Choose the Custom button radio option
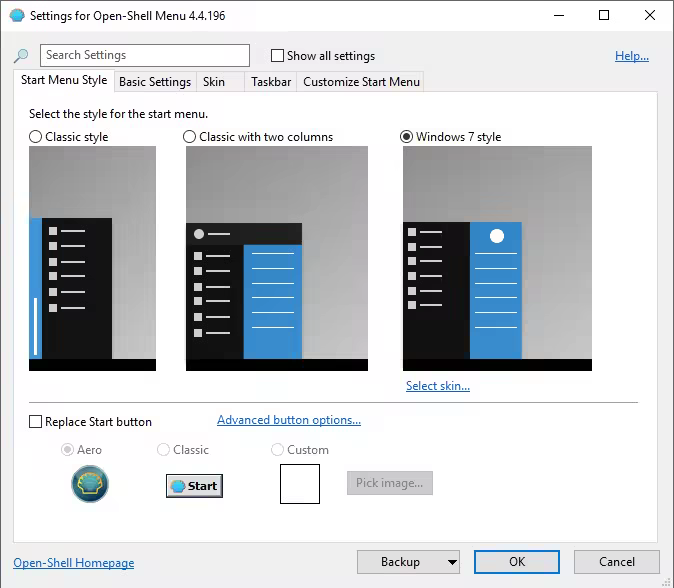 pyautogui.click(x=277, y=450)
